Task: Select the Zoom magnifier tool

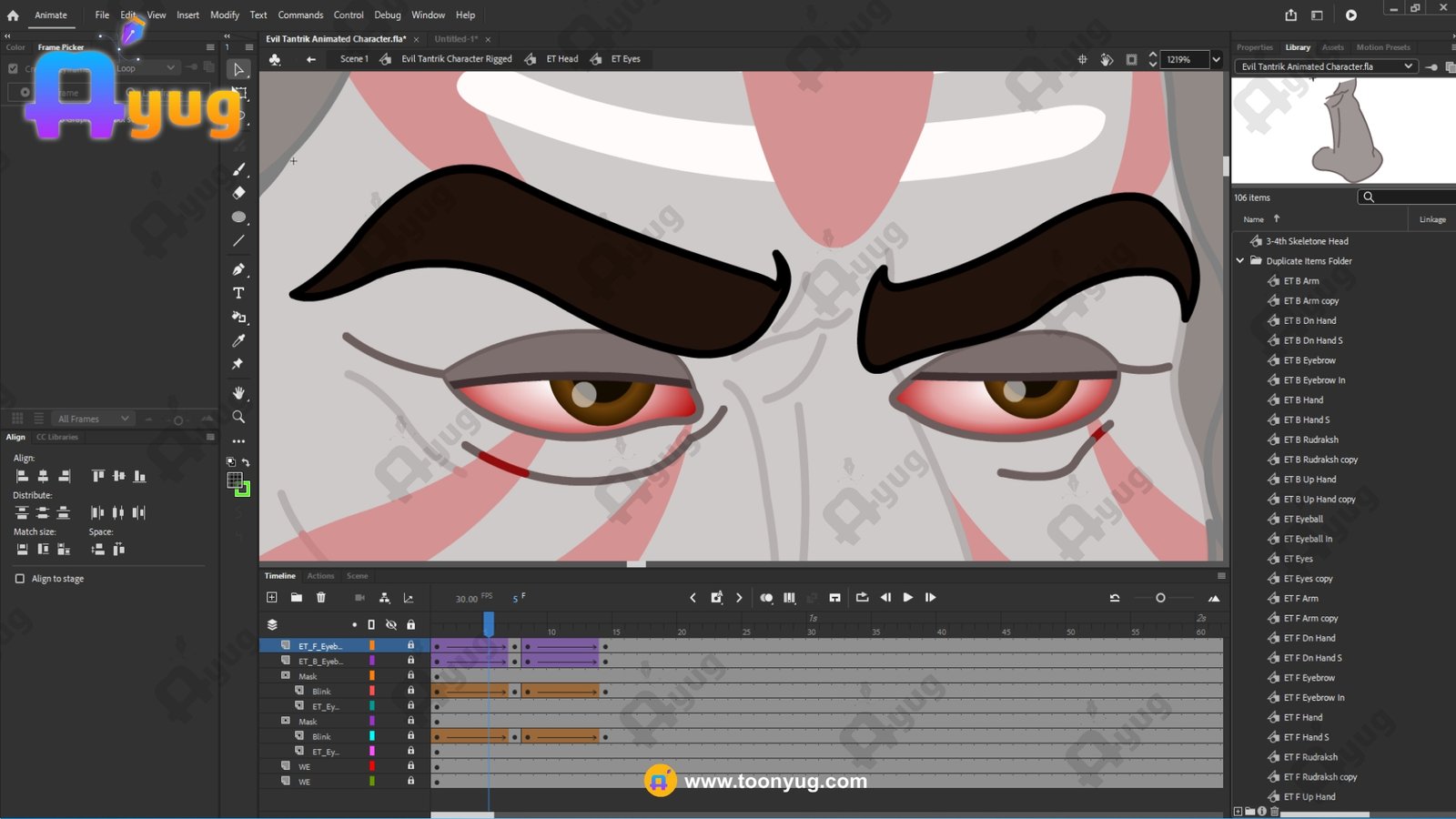Action: pyautogui.click(x=238, y=417)
